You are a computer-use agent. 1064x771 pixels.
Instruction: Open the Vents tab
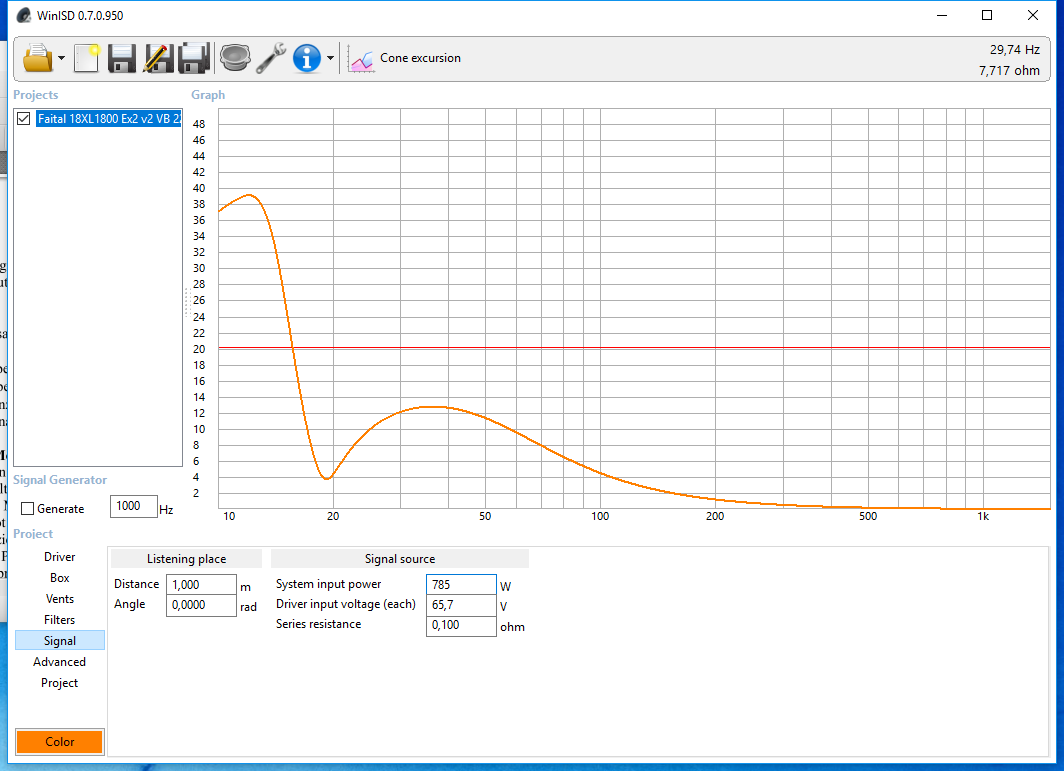pos(60,599)
